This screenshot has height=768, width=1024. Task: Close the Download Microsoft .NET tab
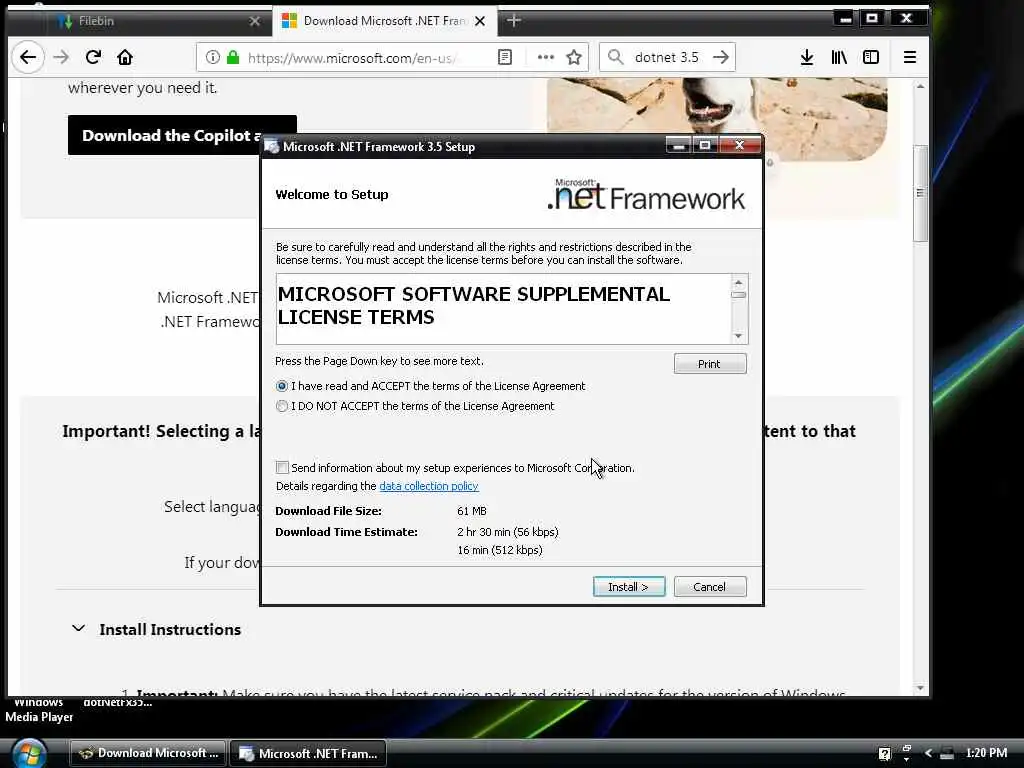pyautogui.click(x=480, y=21)
